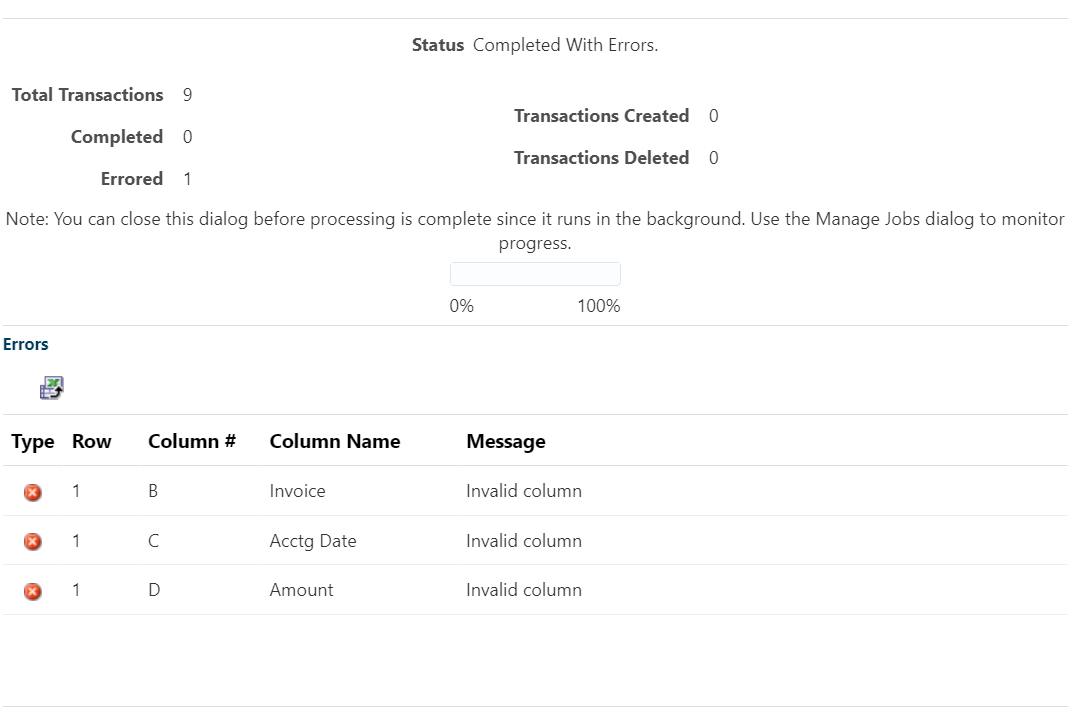This screenshot has width=1075, height=726.
Task: Click the Errors section heading
Action: click(x=25, y=344)
